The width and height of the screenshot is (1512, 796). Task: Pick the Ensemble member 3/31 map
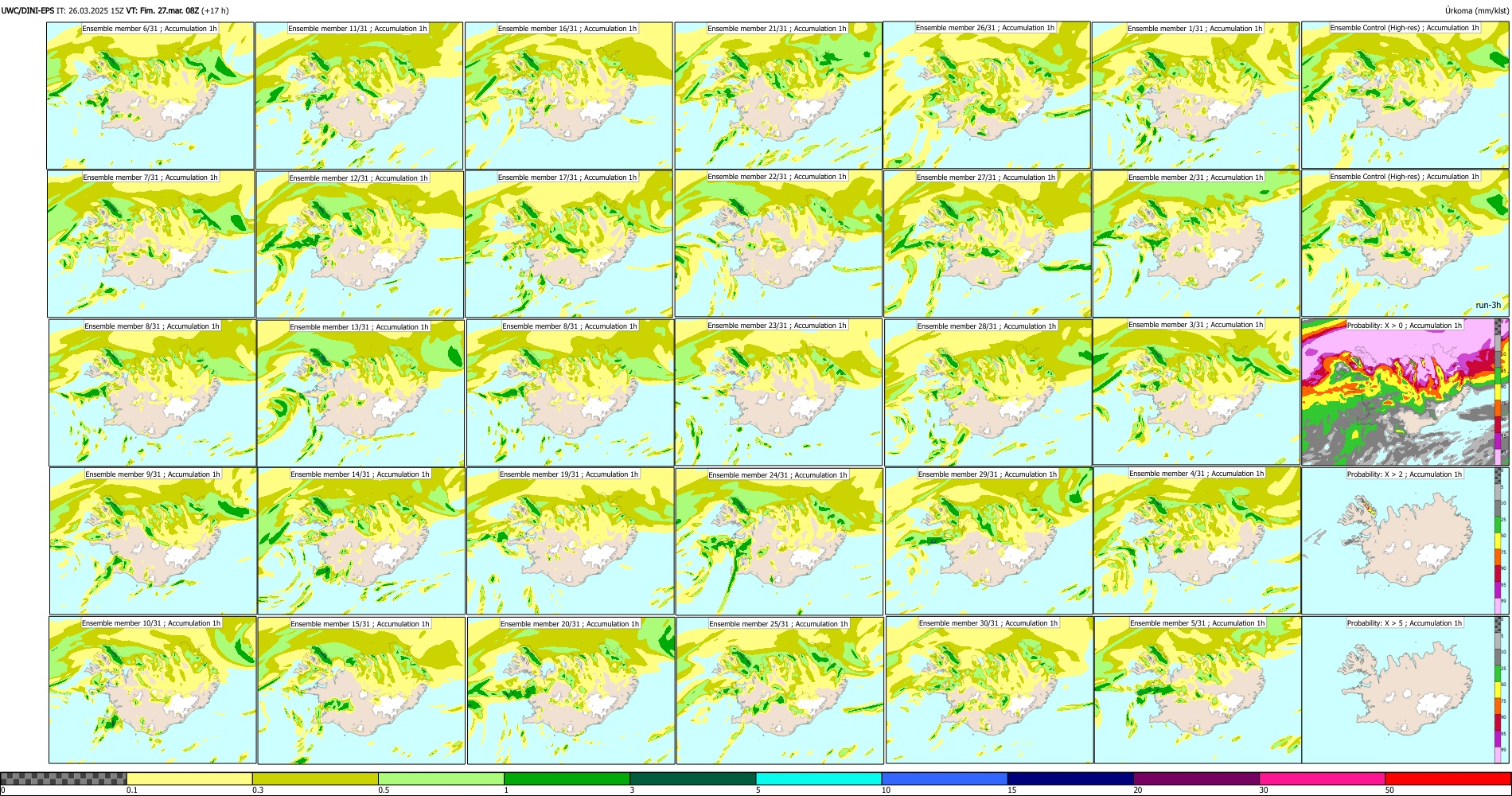click(x=1197, y=392)
